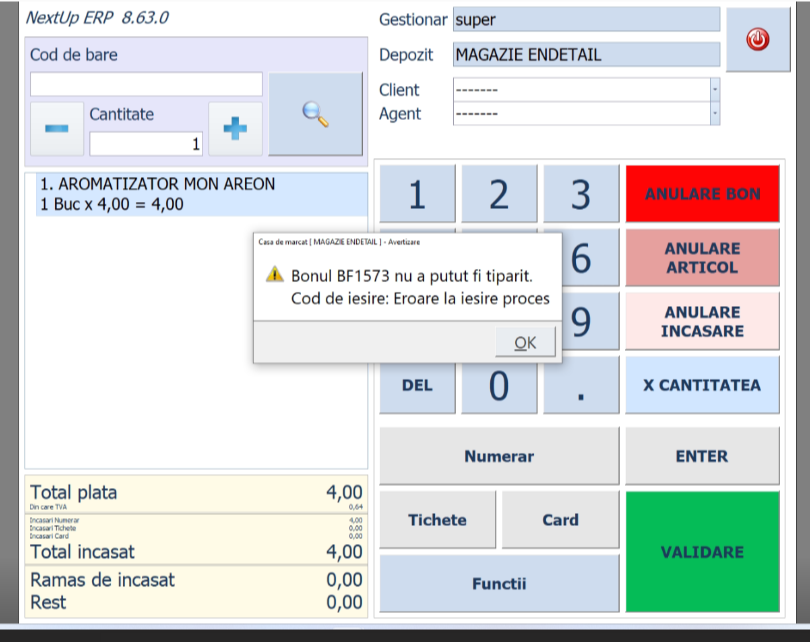Click the Cantitate quantity input field
The width and height of the screenshot is (810, 642).
pos(146,144)
